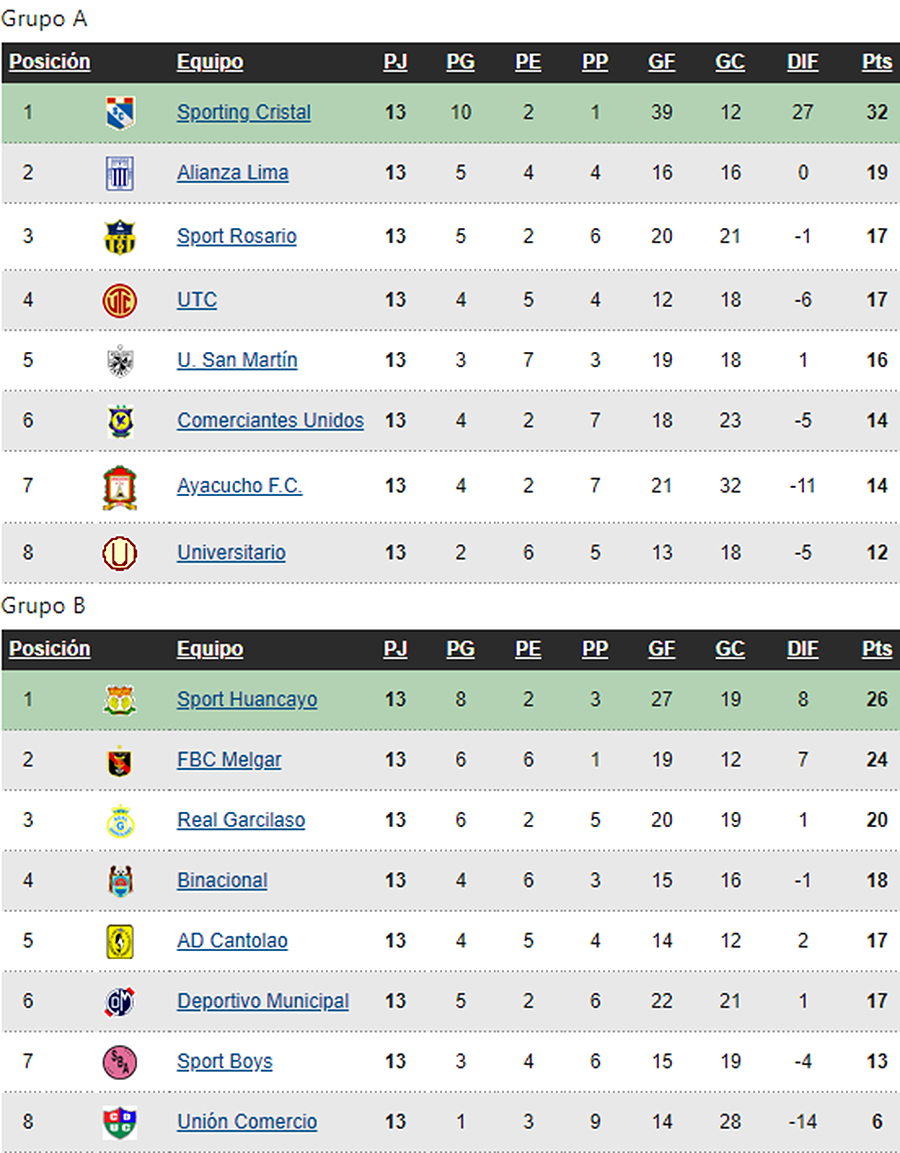Click the Alianza Lima club badge
The height and width of the screenshot is (1153, 900).
tap(120, 174)
